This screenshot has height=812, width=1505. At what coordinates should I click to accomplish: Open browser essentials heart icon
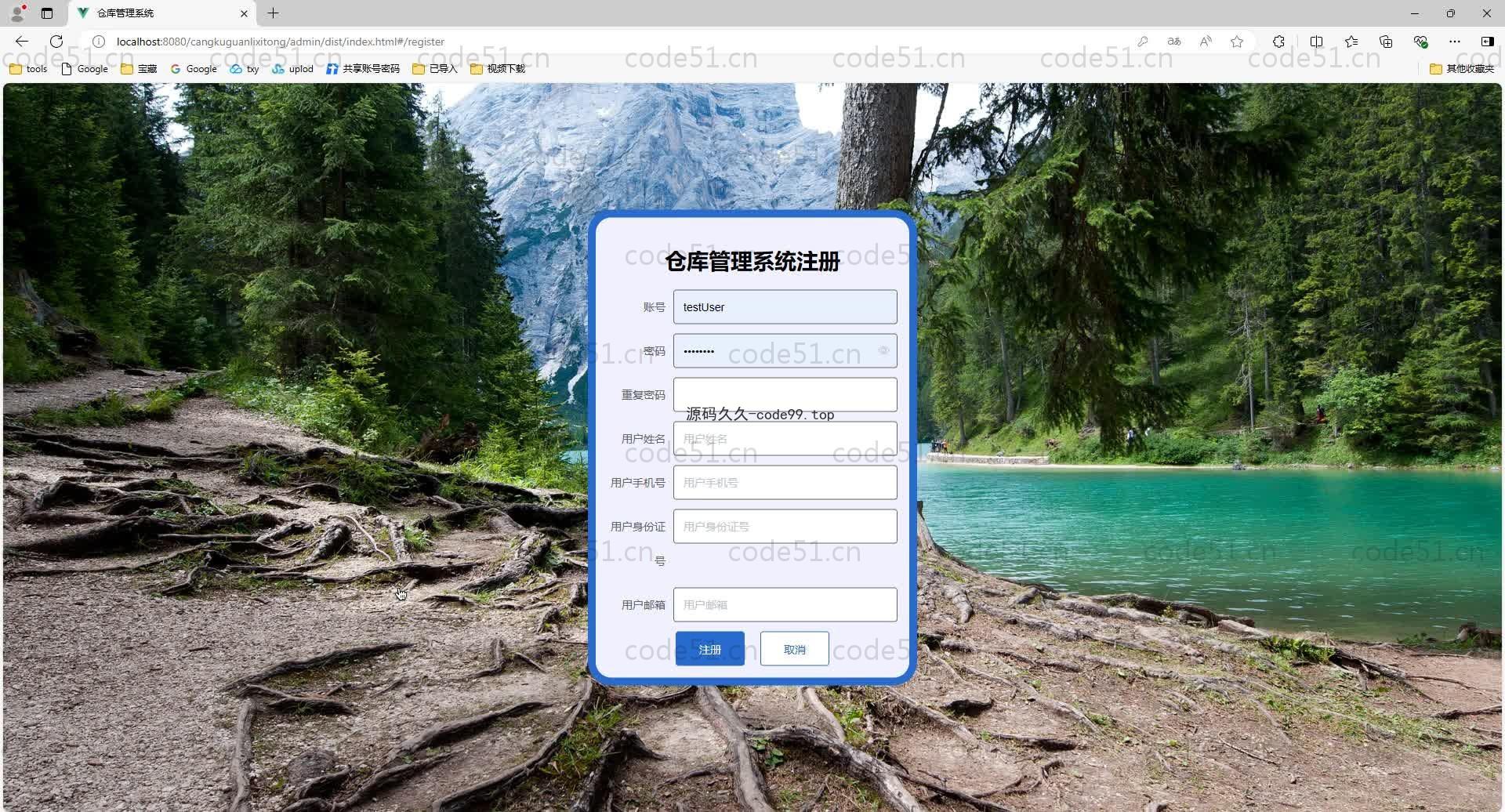(x=1420, y=42)
